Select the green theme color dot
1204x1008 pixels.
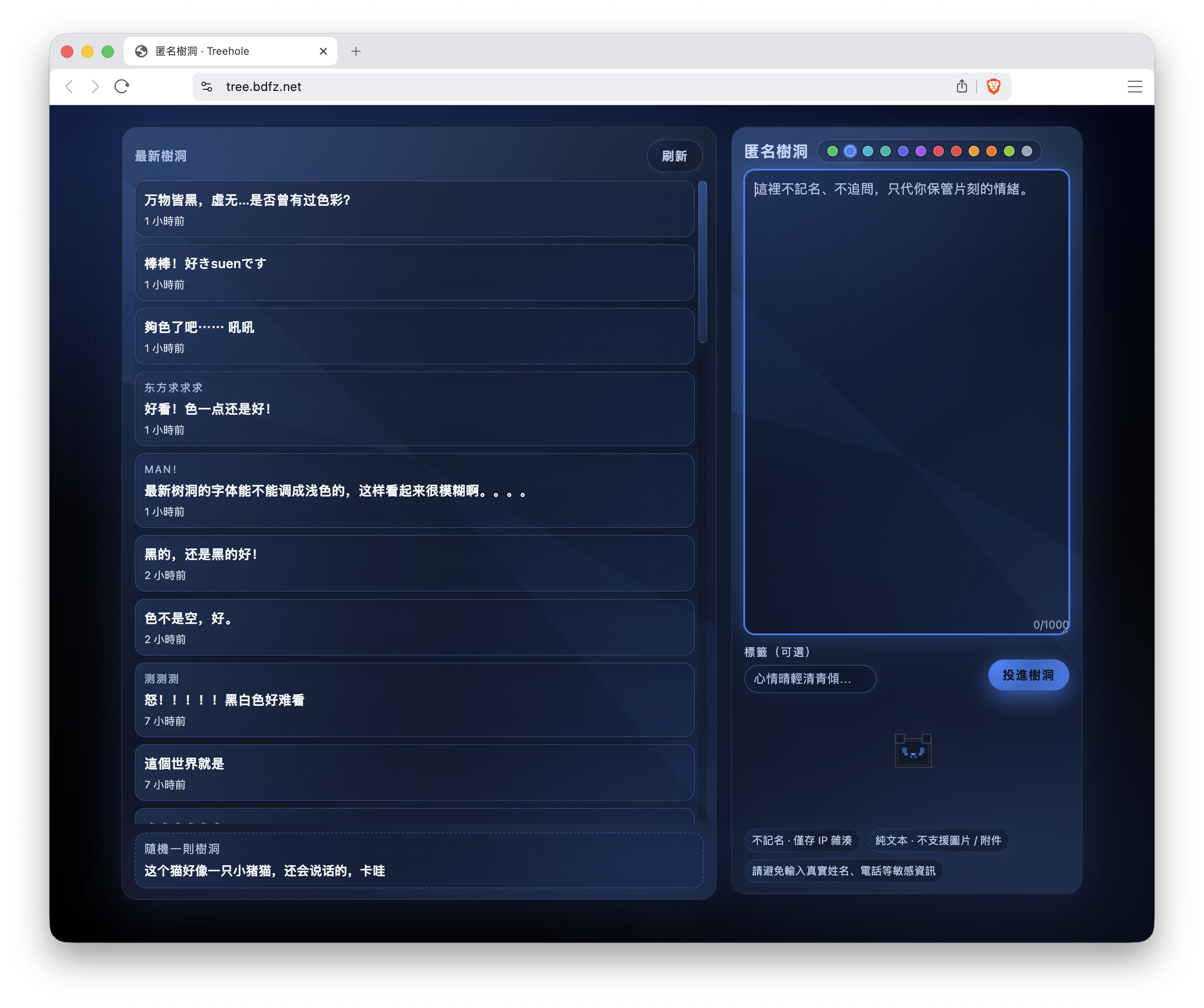click(833, 152)
